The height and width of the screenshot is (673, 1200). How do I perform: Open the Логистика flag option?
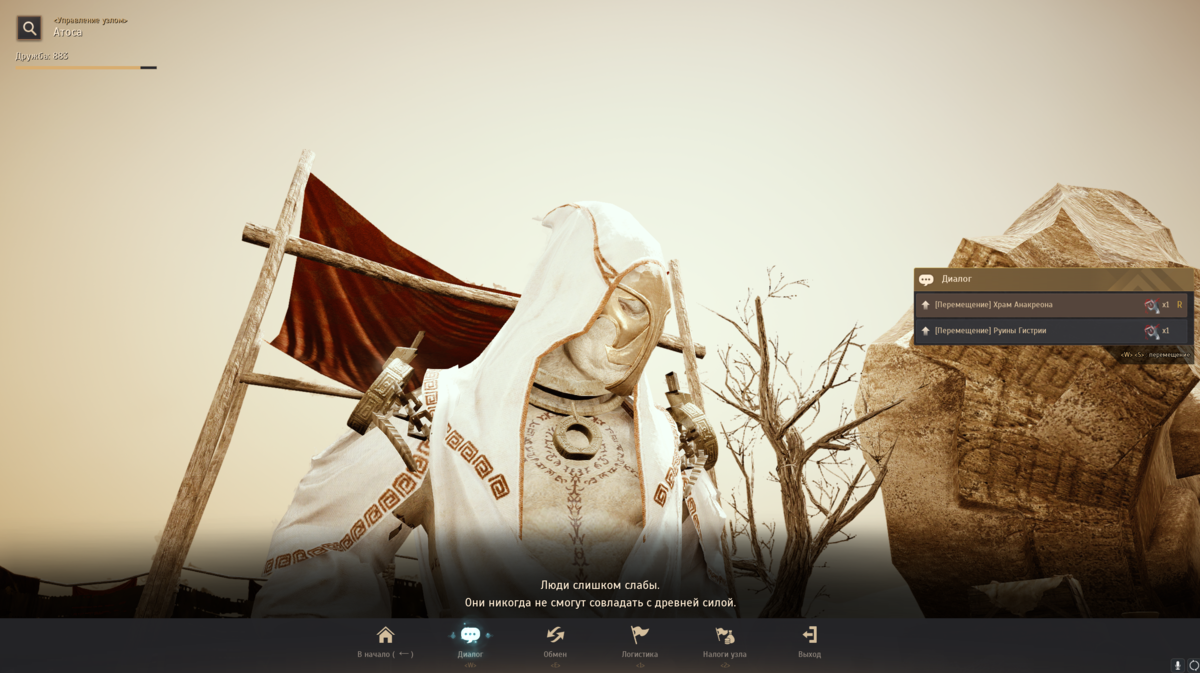click(640, 643)
